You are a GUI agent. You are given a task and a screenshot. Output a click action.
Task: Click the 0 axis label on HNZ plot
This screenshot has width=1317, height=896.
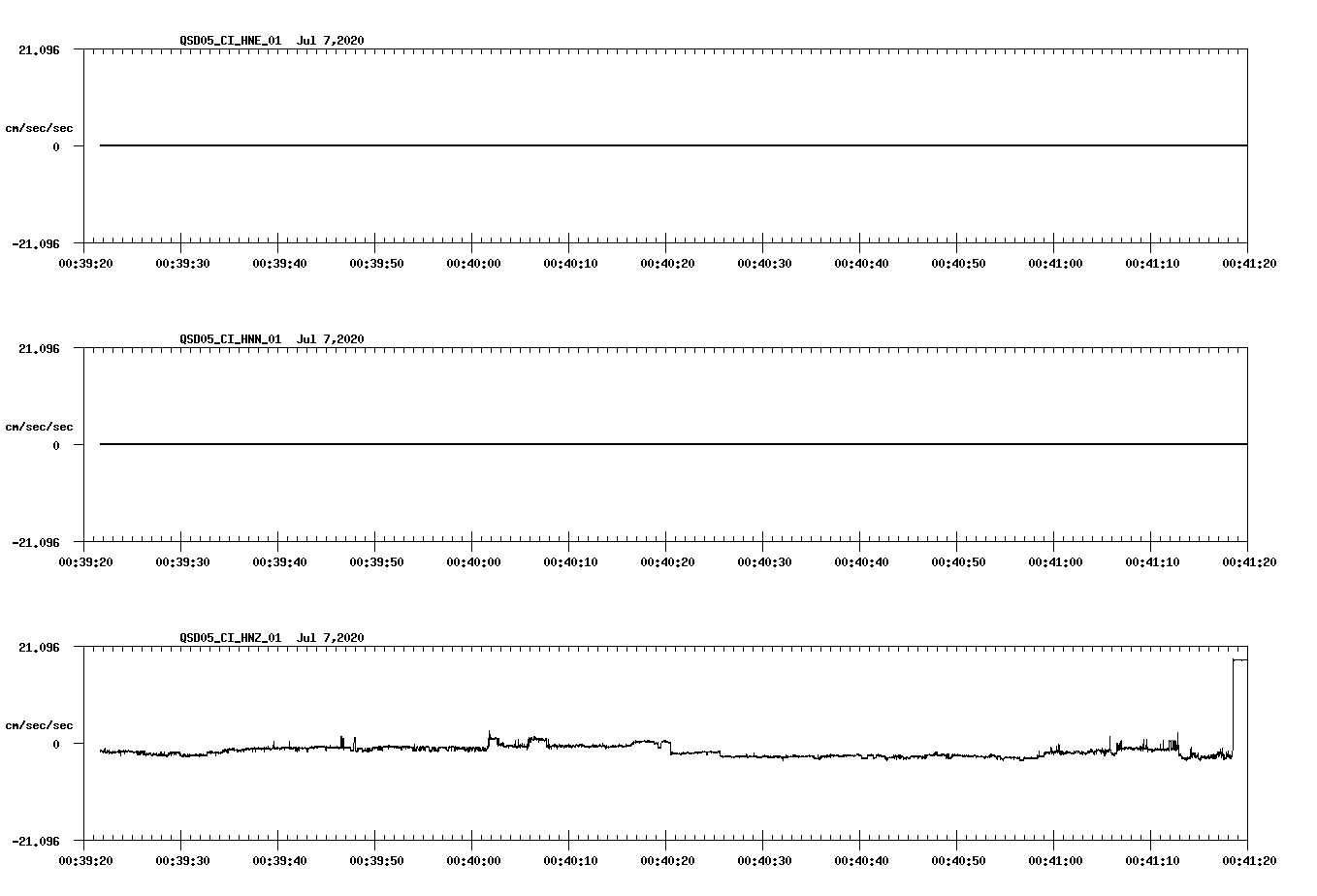(x=56, y=744)
